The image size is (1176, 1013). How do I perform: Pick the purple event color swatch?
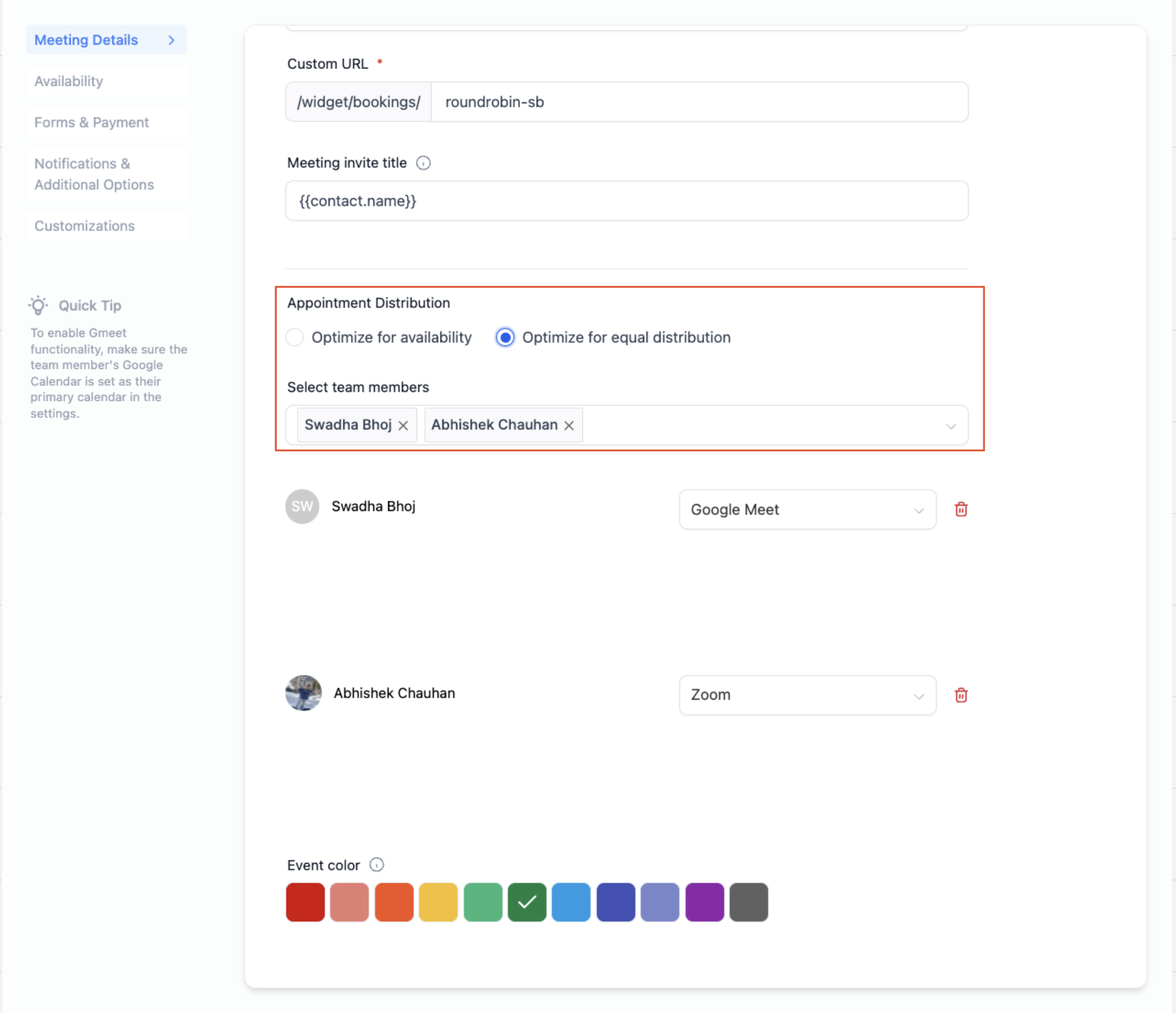coord(704,901)
